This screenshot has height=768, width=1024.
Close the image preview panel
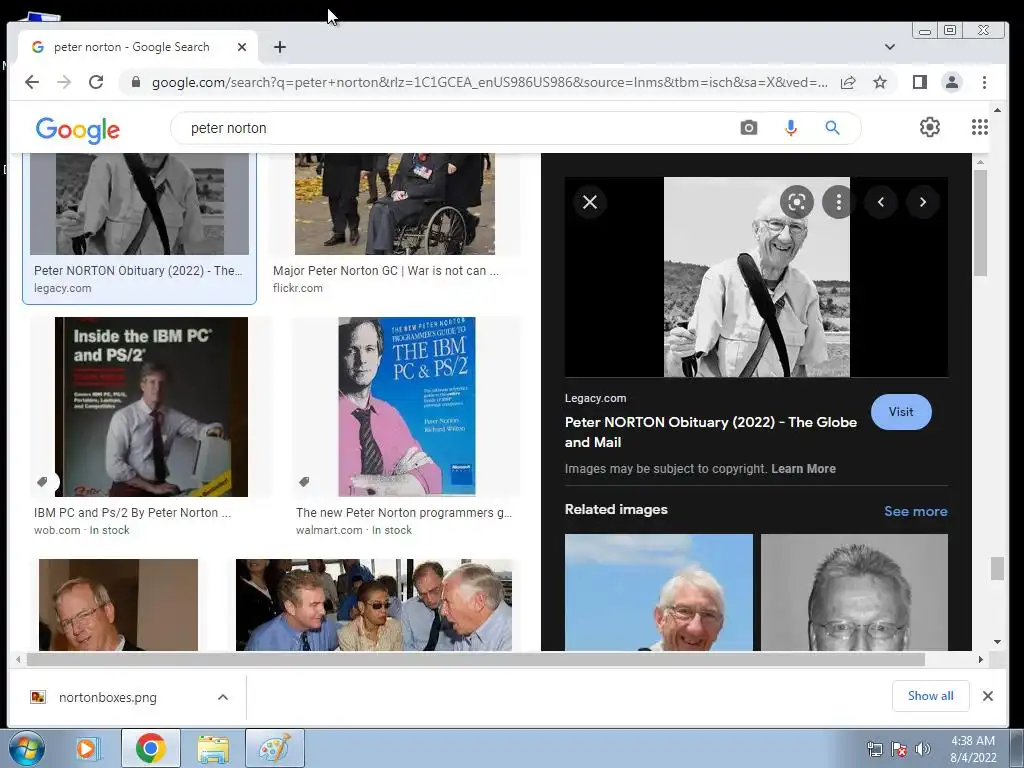pyautogui.click(x=590, y=202)
